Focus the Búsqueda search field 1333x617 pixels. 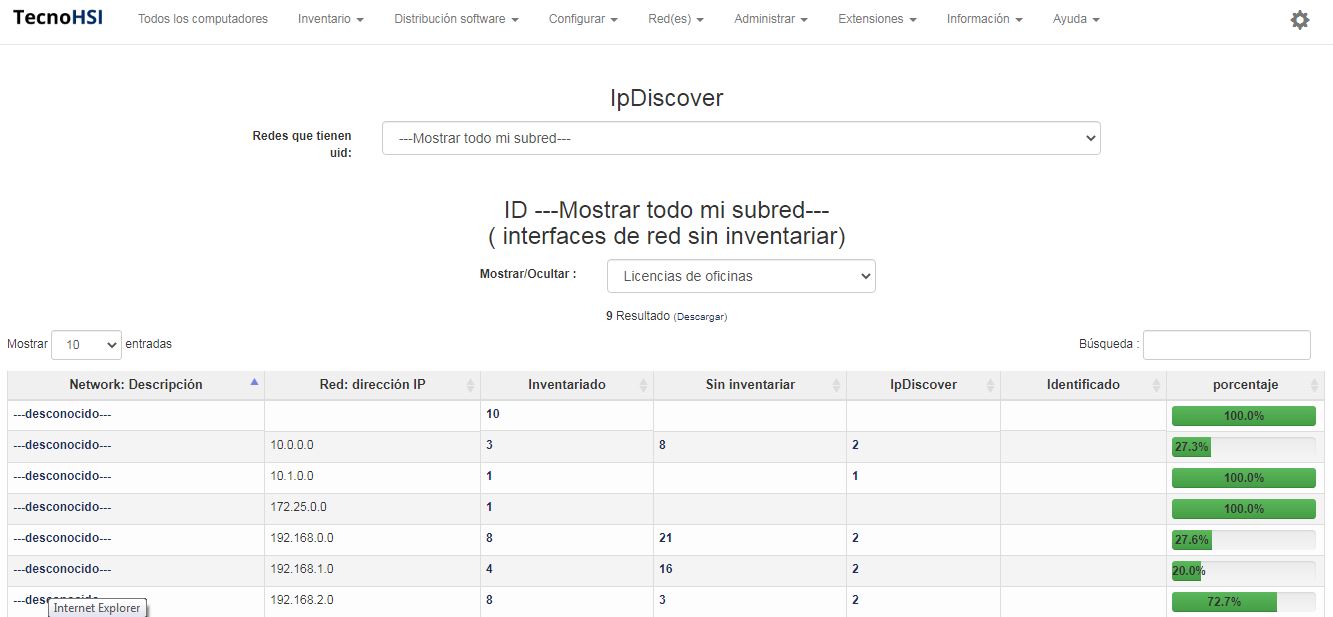click(x=1226, y=345)
